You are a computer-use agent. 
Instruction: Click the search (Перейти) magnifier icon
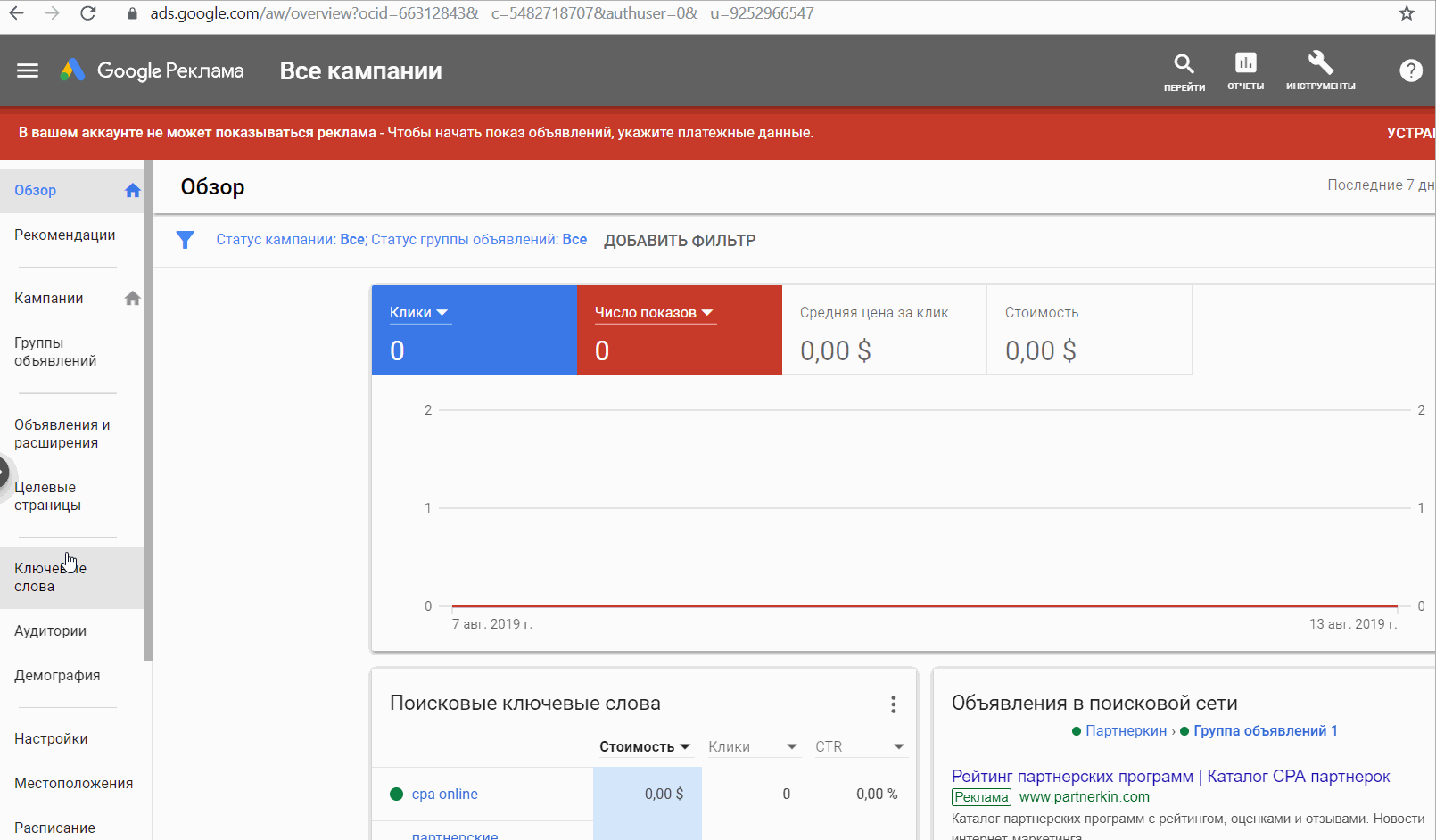point(1184,64)
